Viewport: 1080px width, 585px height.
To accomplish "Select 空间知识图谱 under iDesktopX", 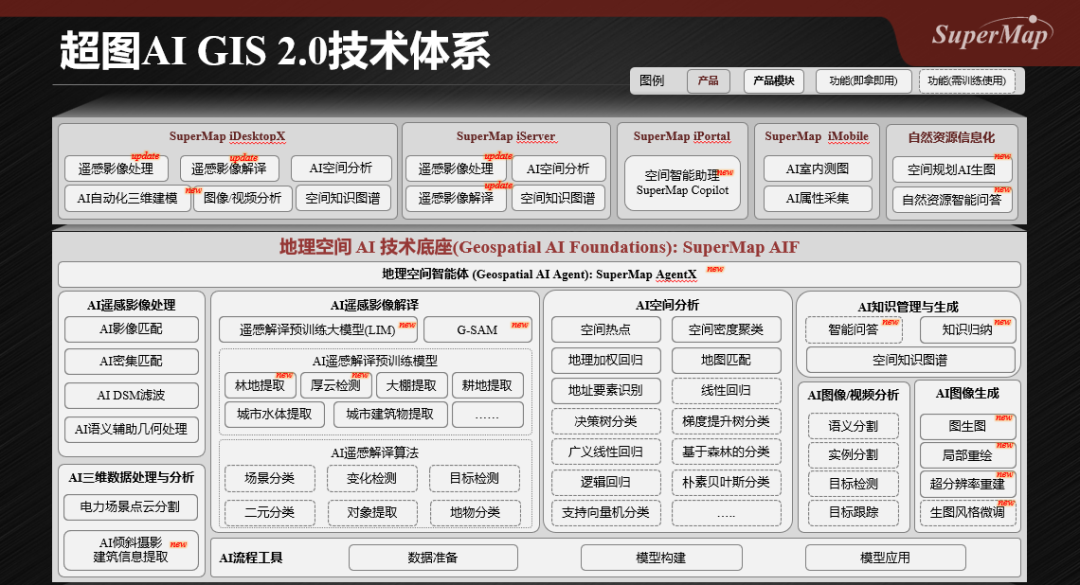I will click(x=343, y=198).
